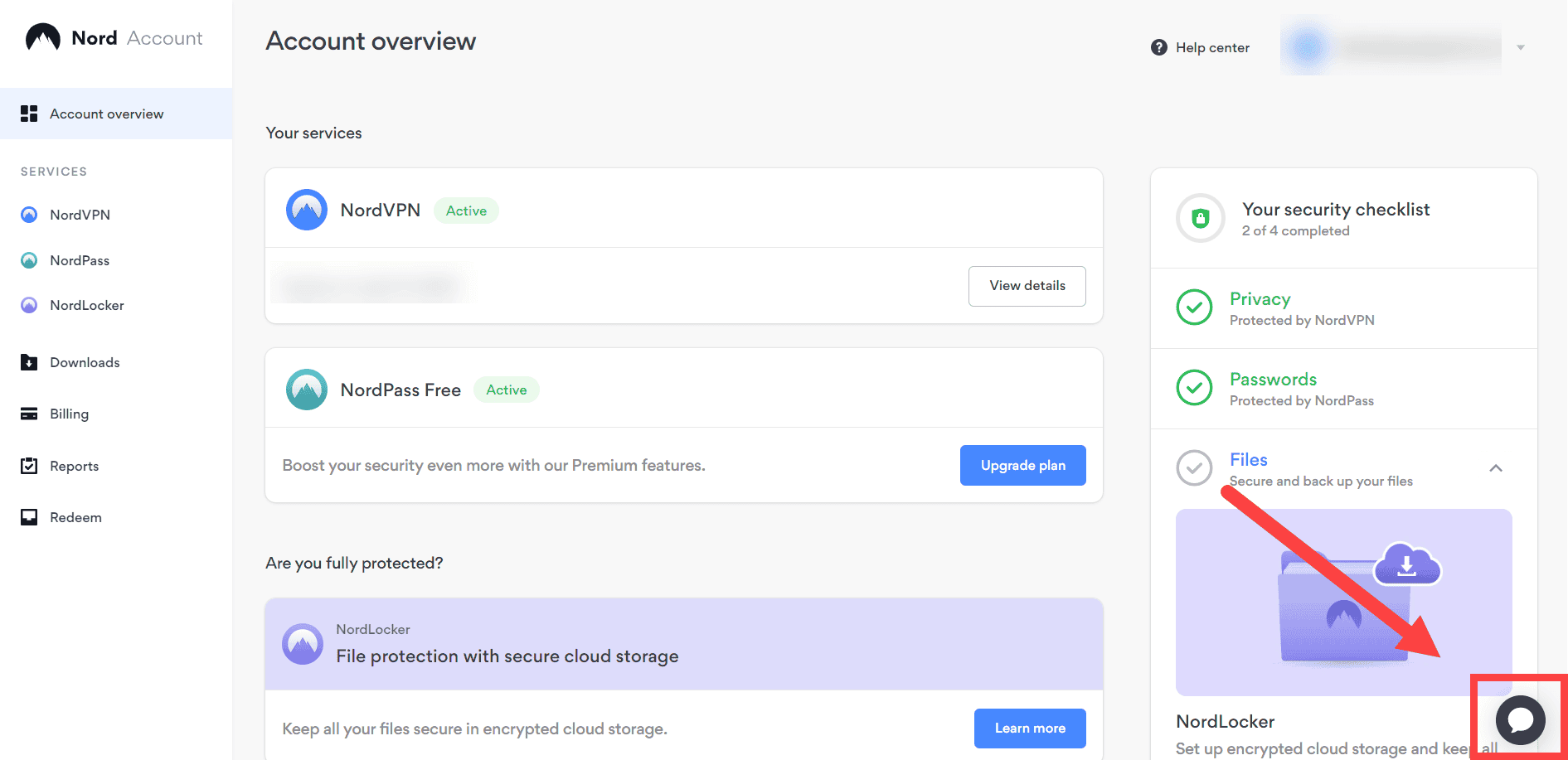Click the NordVPN service card logo
The height and width of the screenshot is (760, 1568).
[307, 210]
